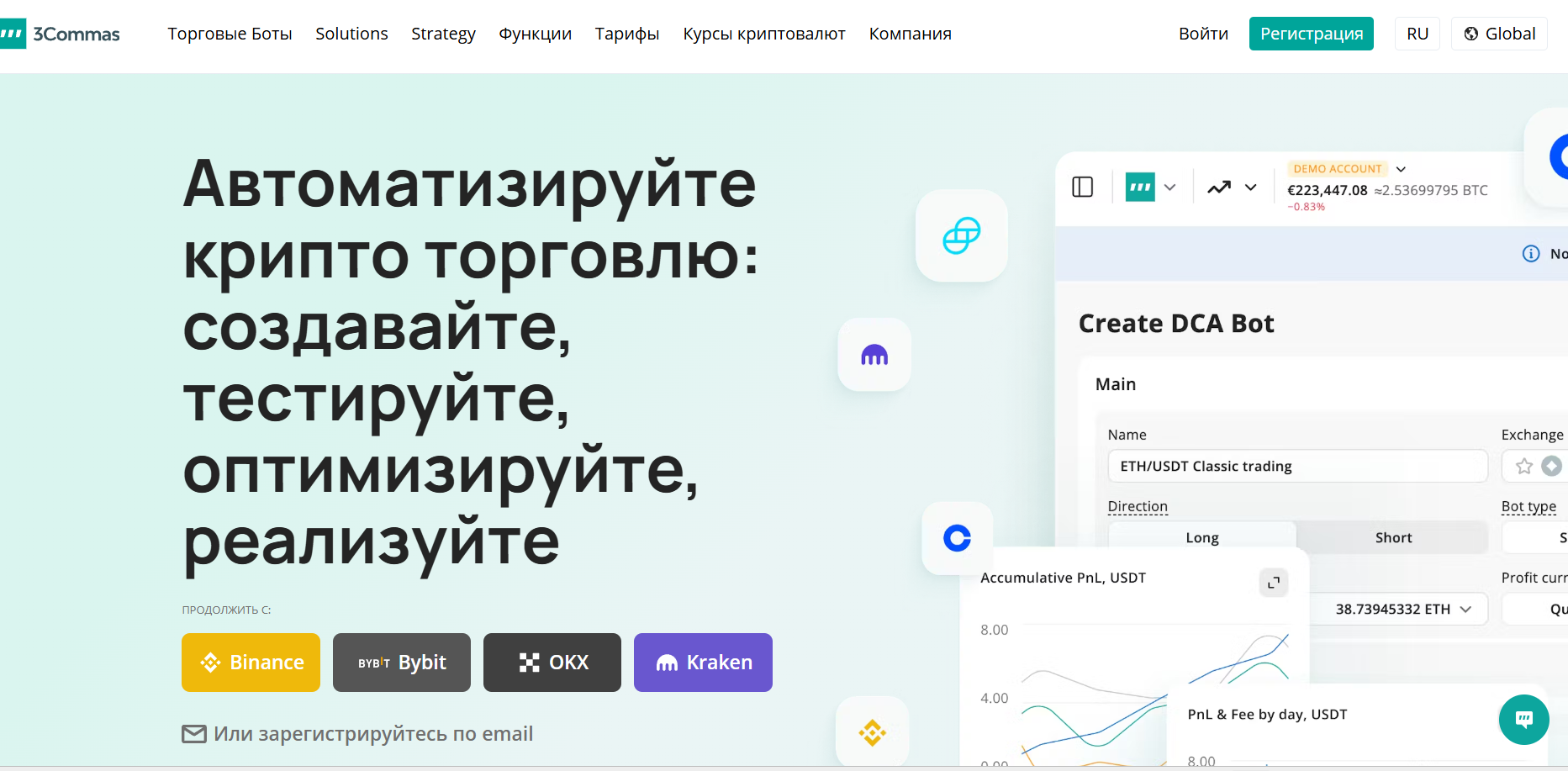Star the exchange as favorite
The image size is (1568, 771).
pyautogui.click(x=1523, y=466)
